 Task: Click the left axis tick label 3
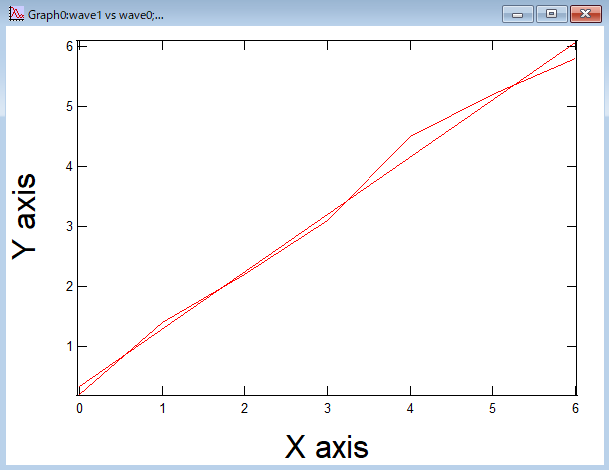click(x=68, y=227)
